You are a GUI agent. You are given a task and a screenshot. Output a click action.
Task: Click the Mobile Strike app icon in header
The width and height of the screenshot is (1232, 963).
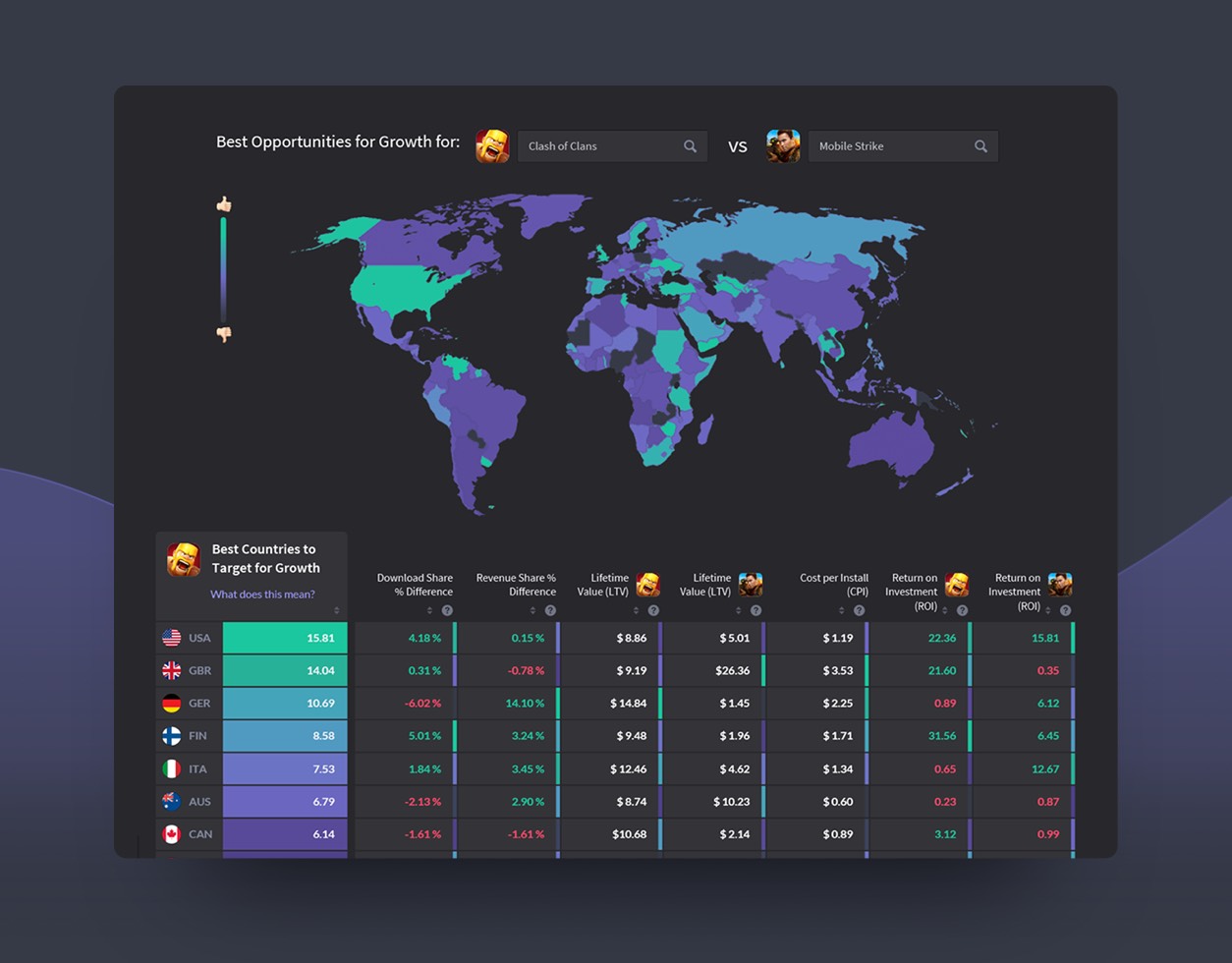(x=783, y=146)
